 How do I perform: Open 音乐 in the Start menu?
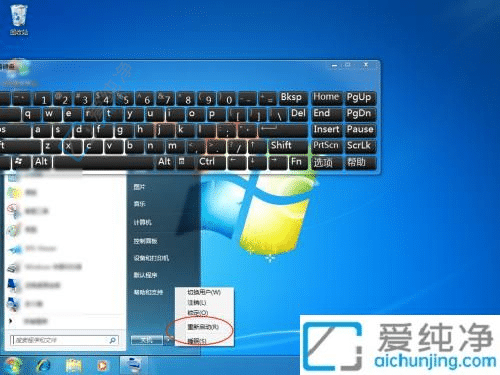[139, 204]
